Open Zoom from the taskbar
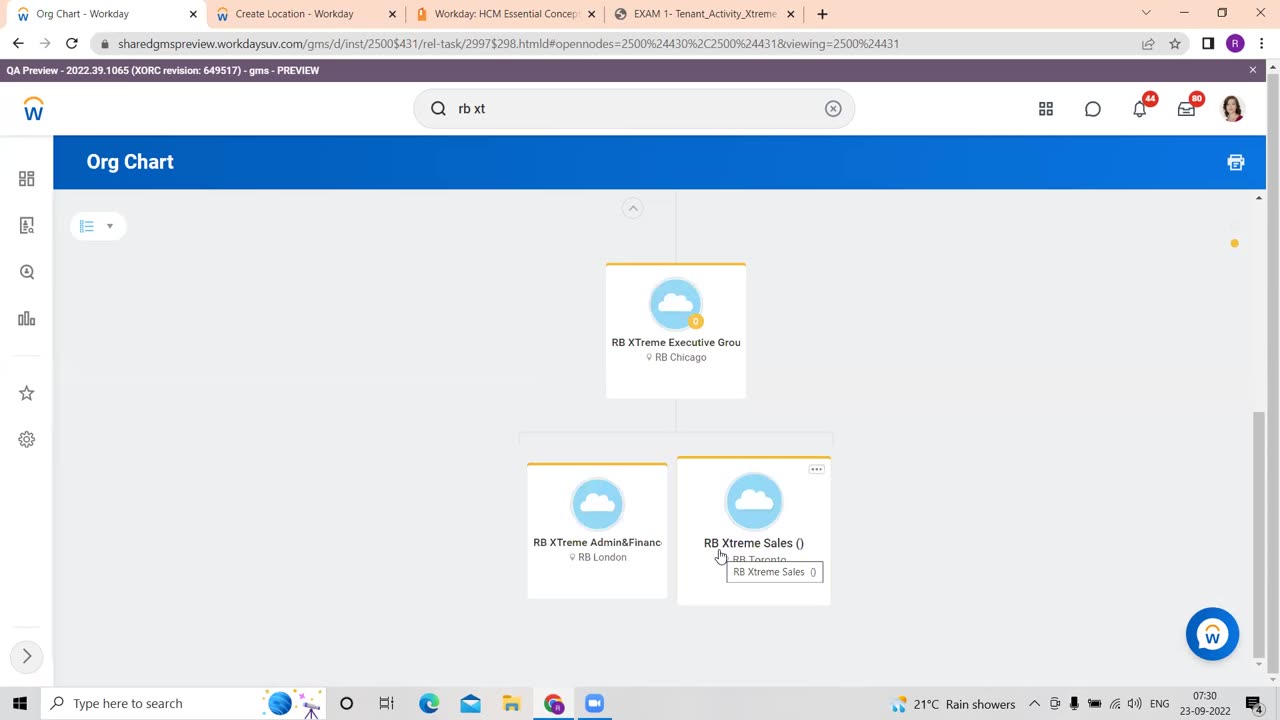Viewport: 1280px width, 720px height. (x=595, y=703)
